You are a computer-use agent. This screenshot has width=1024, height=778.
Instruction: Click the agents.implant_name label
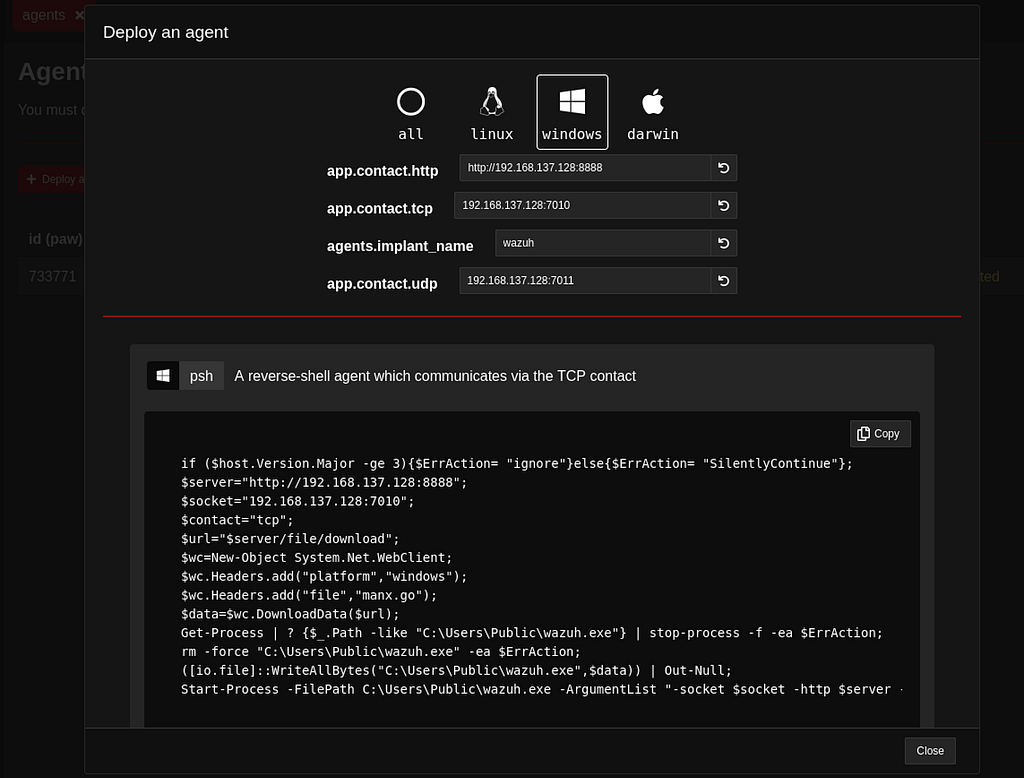pos(400,246)
